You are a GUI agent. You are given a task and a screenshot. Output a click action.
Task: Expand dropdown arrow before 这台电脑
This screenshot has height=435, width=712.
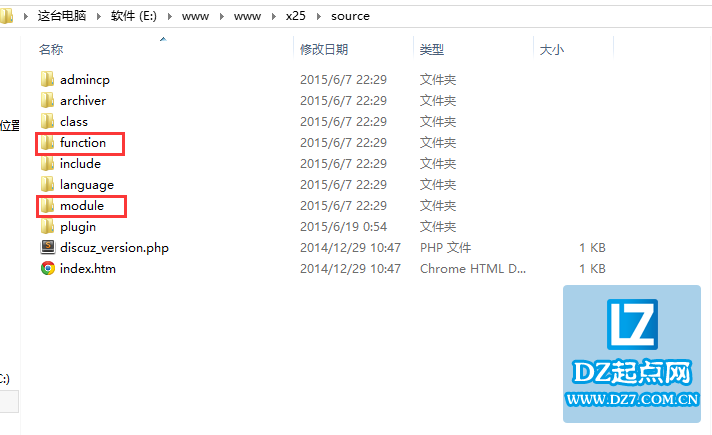point(26,17)
